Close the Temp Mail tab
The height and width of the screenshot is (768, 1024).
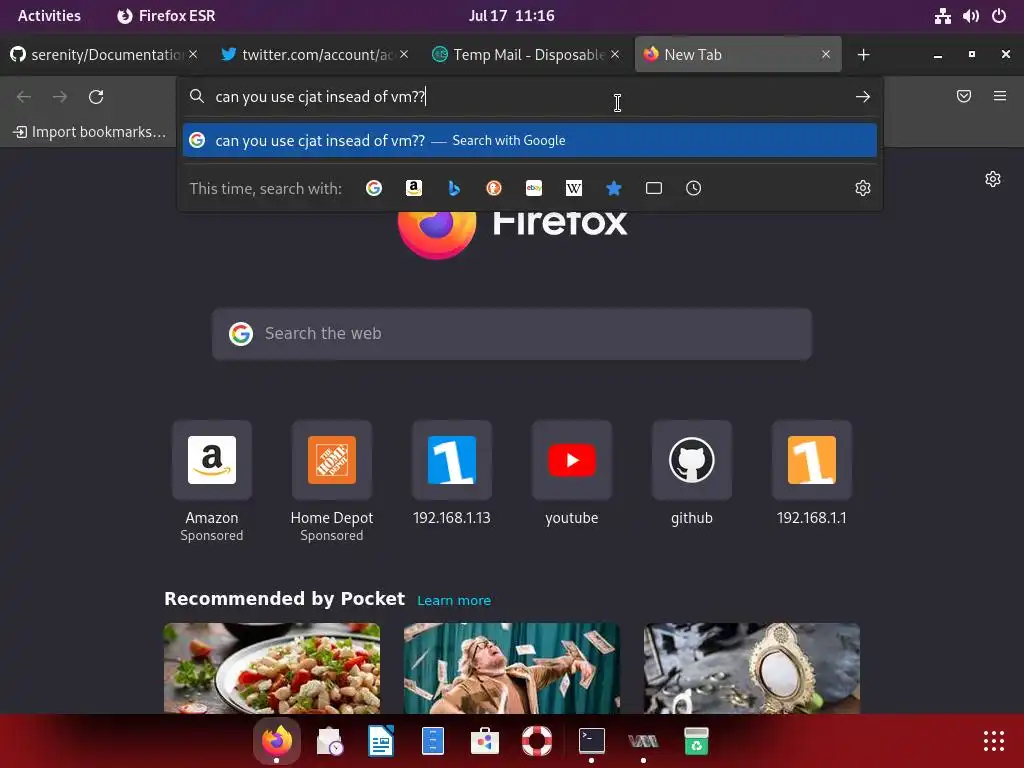pos(615,54)
